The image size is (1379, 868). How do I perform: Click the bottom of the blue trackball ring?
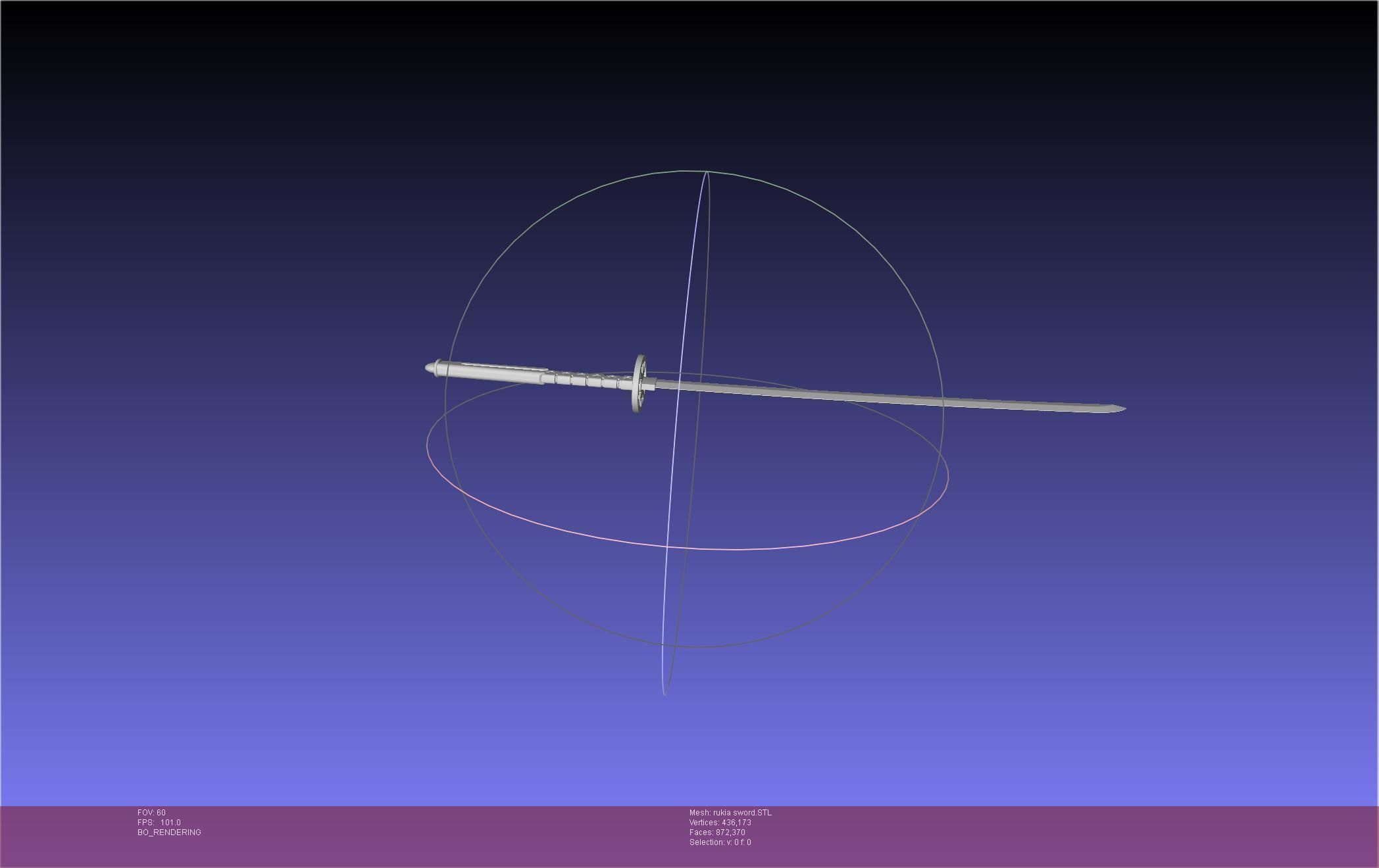click(664, 694)
